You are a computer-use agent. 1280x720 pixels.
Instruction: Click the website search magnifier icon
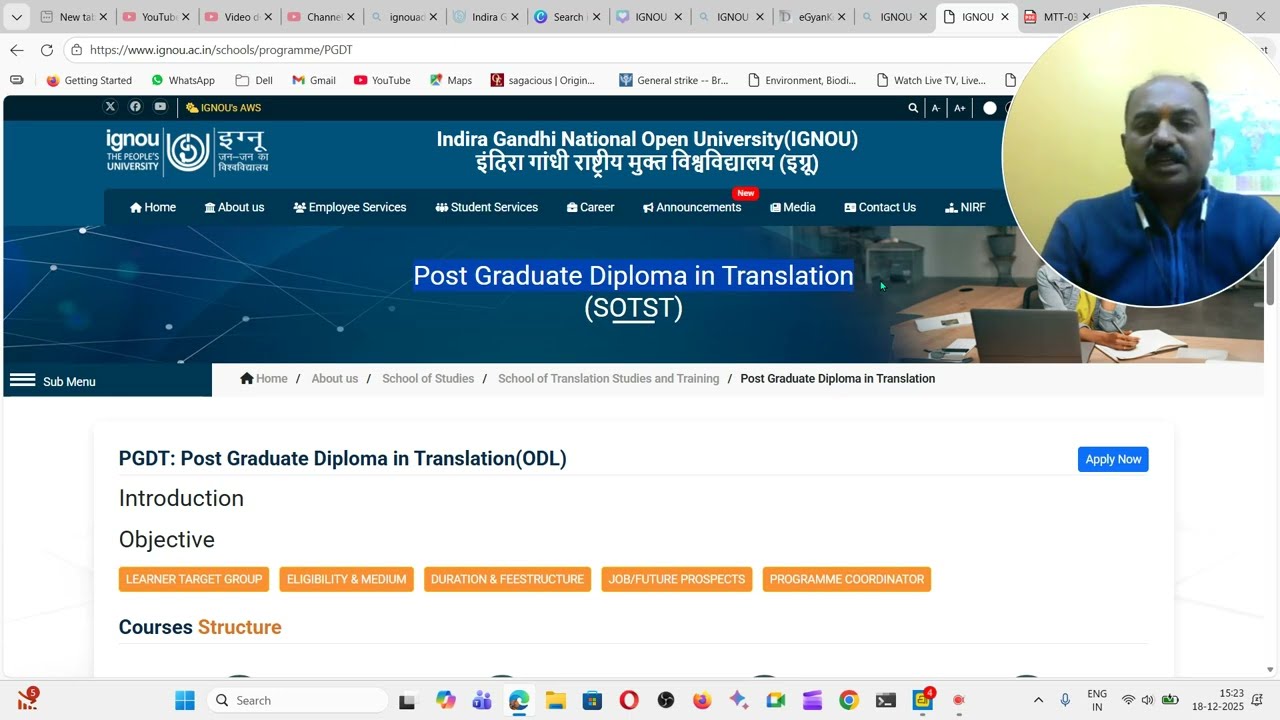913,108
